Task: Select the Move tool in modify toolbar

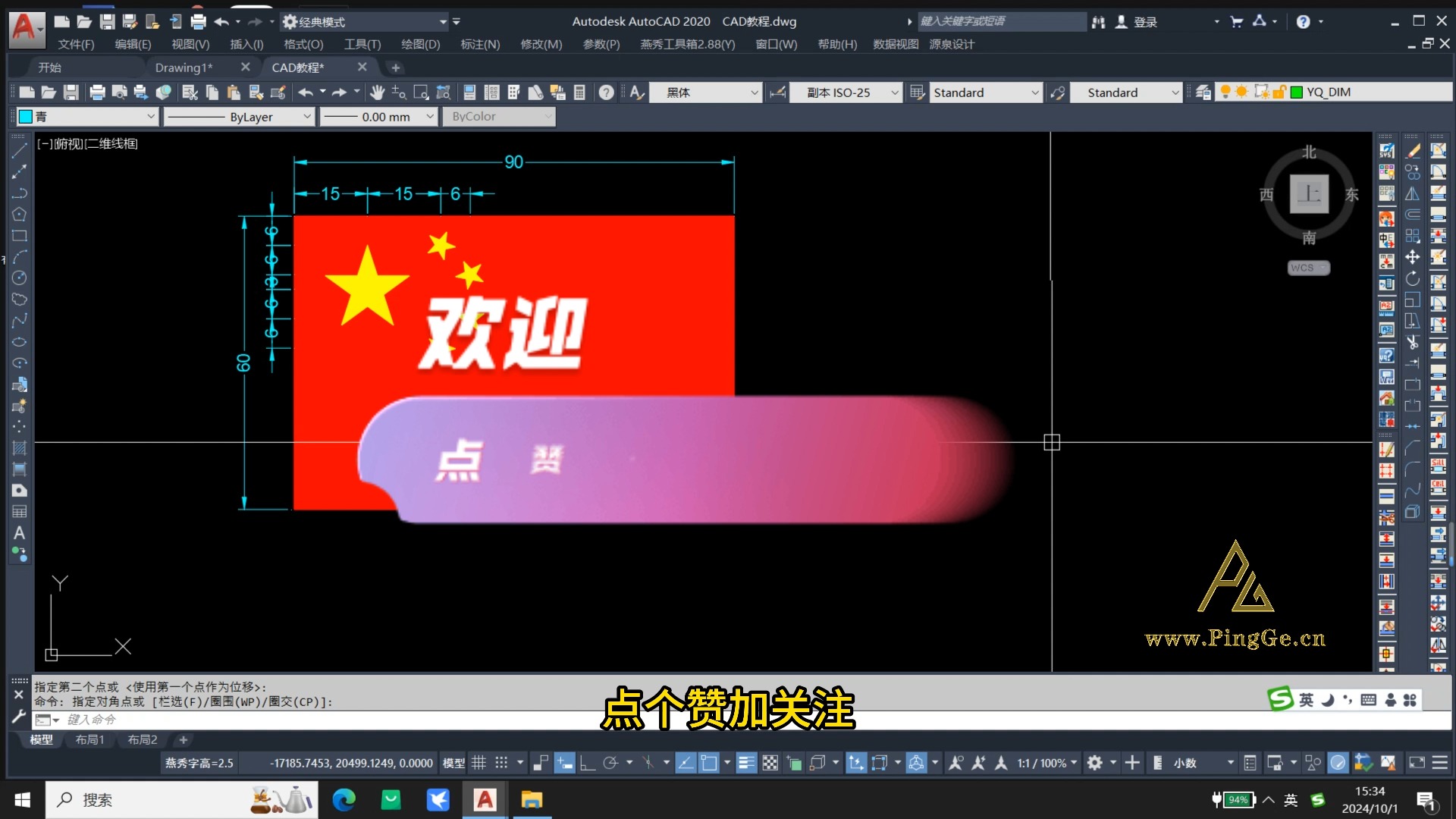Action: click(x=1412, y=257)
